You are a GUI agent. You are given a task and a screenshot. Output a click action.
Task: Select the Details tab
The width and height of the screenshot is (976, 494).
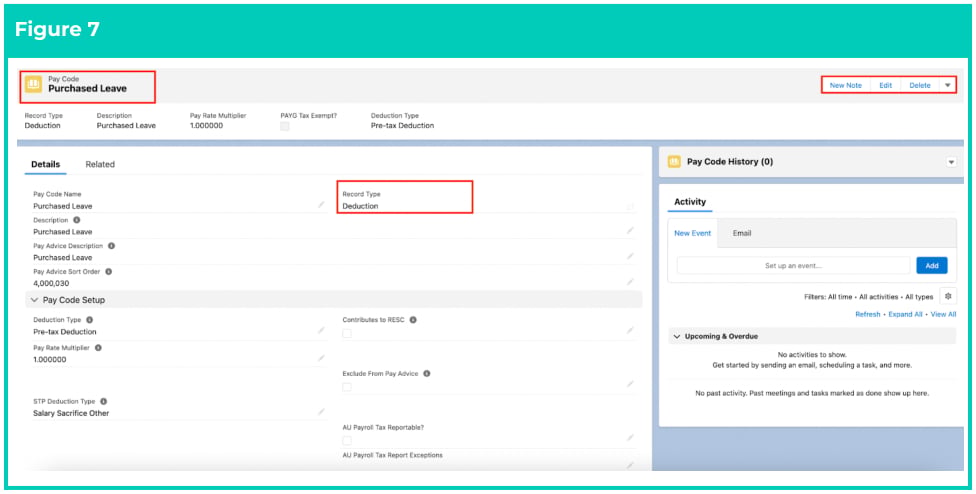click(45, 164)
